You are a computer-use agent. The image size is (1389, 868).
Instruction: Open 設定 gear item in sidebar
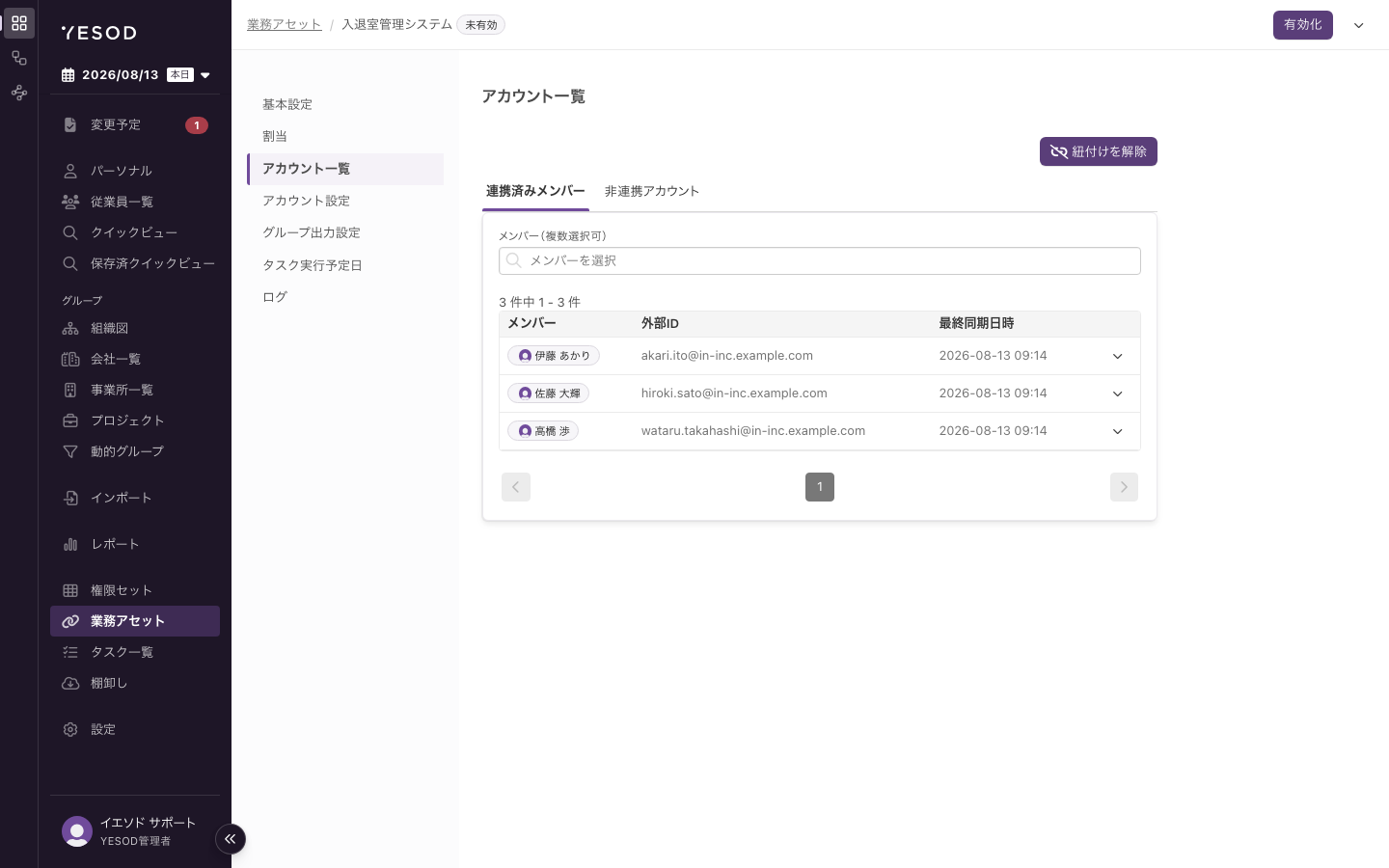click(x=135, y=729)
